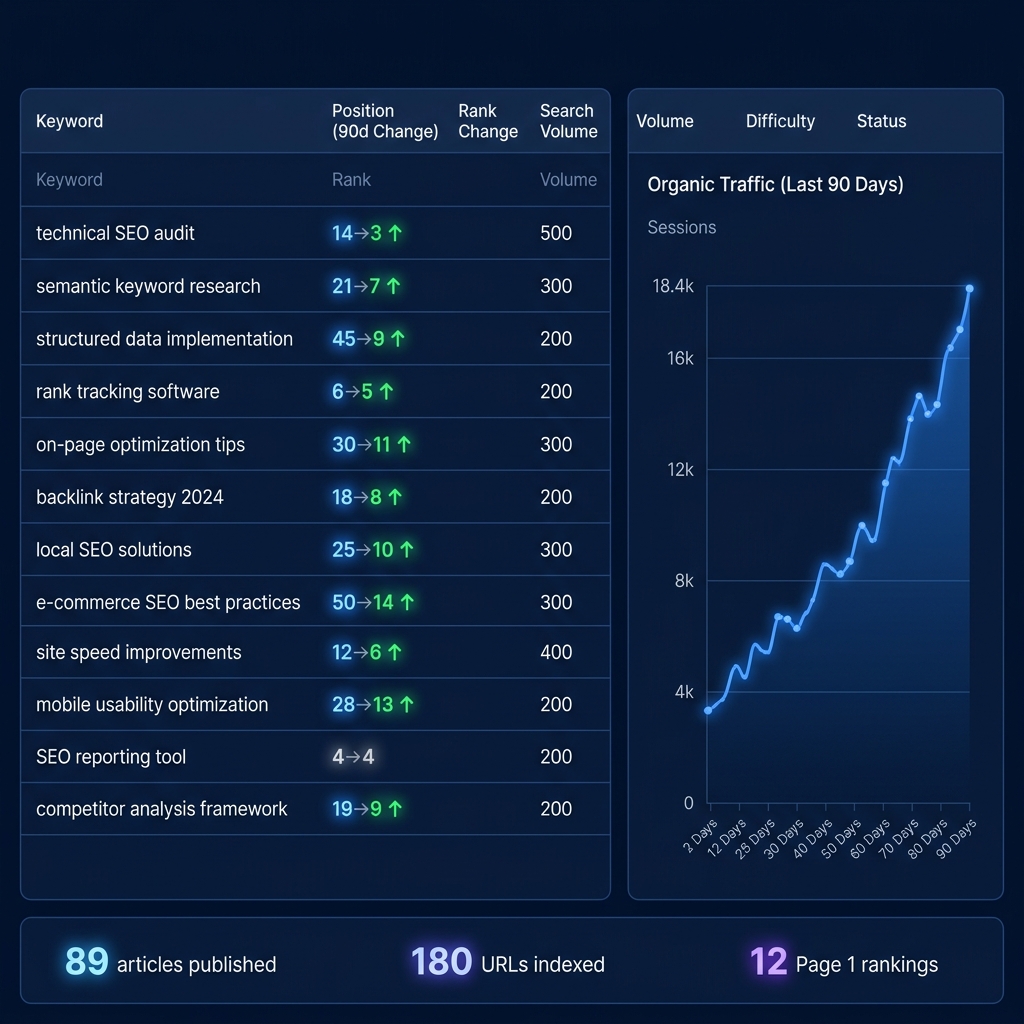Select the Organic Traffic (Last 90 Days) panel title
The height and width of the screenshot is (1024, 1024).
[x=775, y=184]
